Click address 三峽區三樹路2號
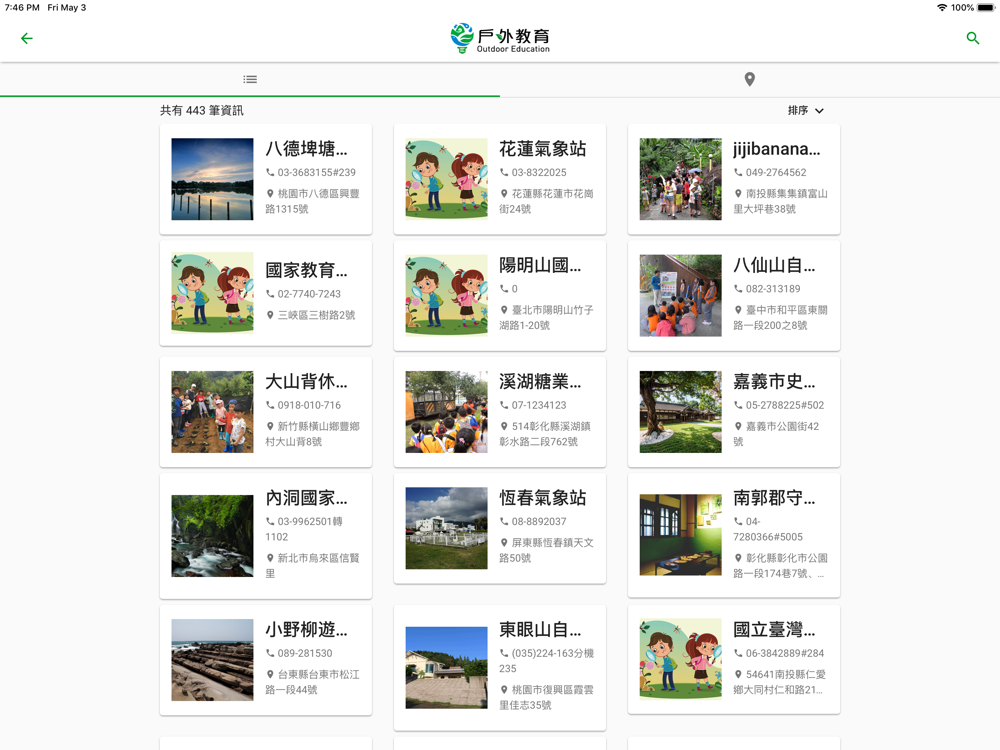 tap(316, 315)
